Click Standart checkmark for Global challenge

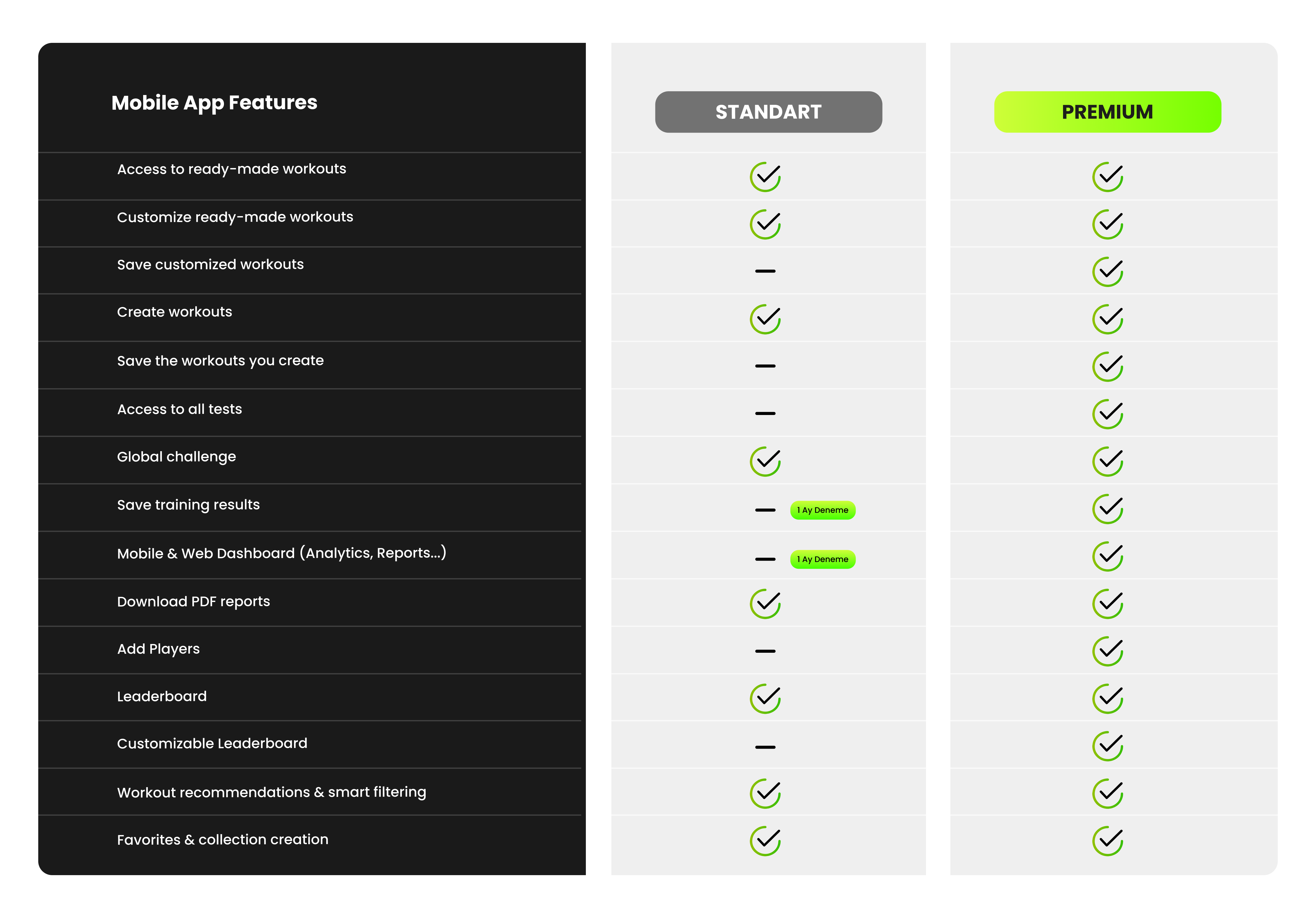[765, 461]
